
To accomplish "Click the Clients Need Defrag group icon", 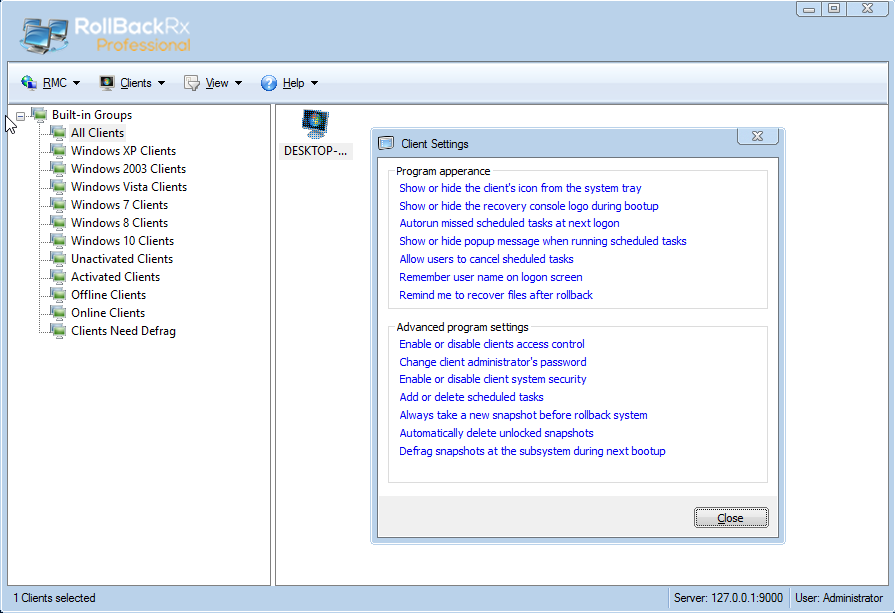I will pos(58,331).
